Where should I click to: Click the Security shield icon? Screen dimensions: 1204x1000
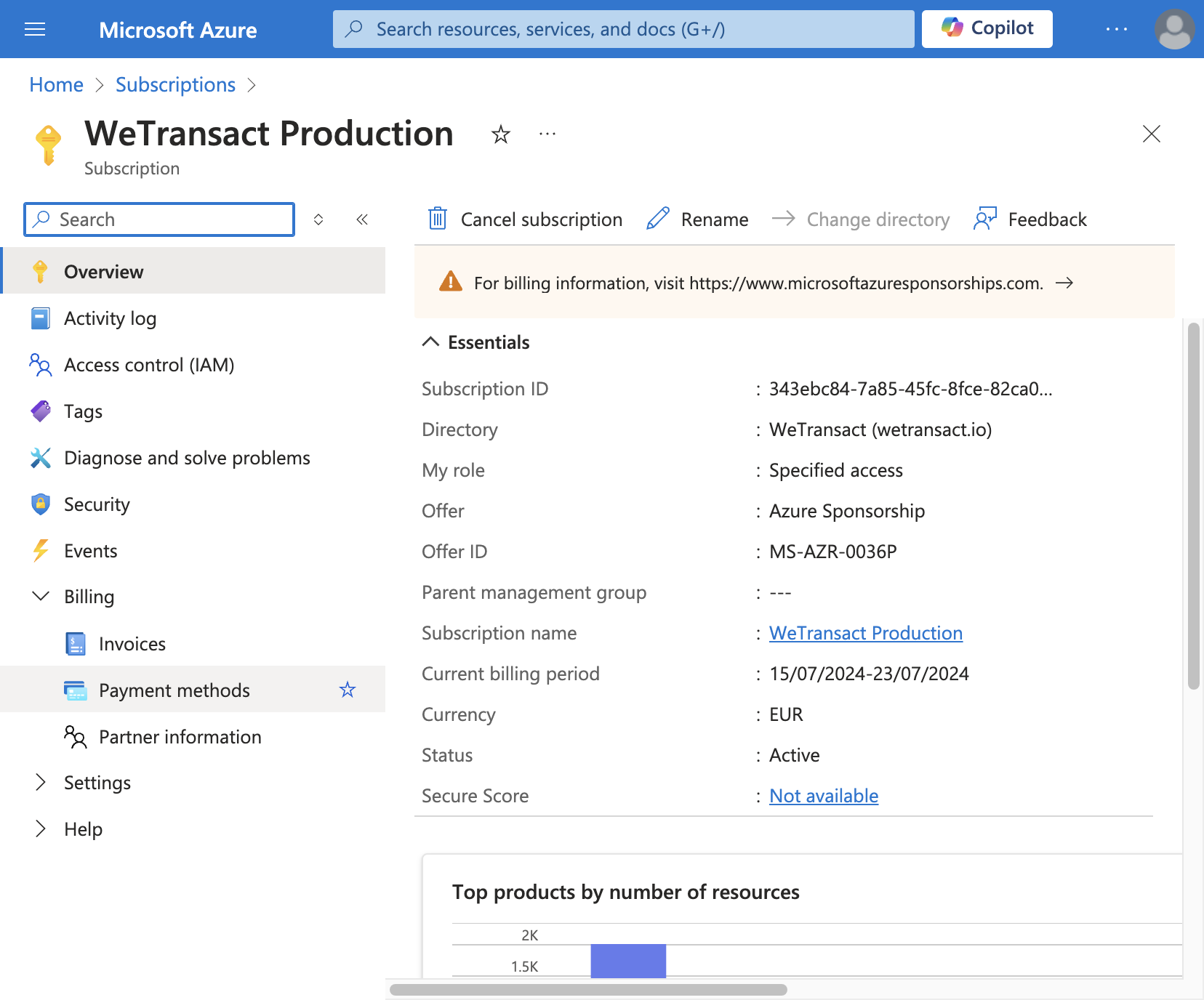point(41,504)
